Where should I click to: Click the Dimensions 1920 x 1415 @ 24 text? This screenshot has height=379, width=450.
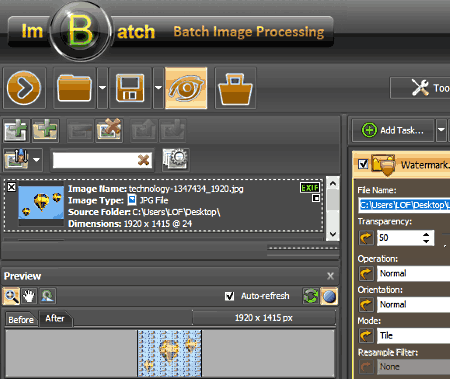click(130, 224)
